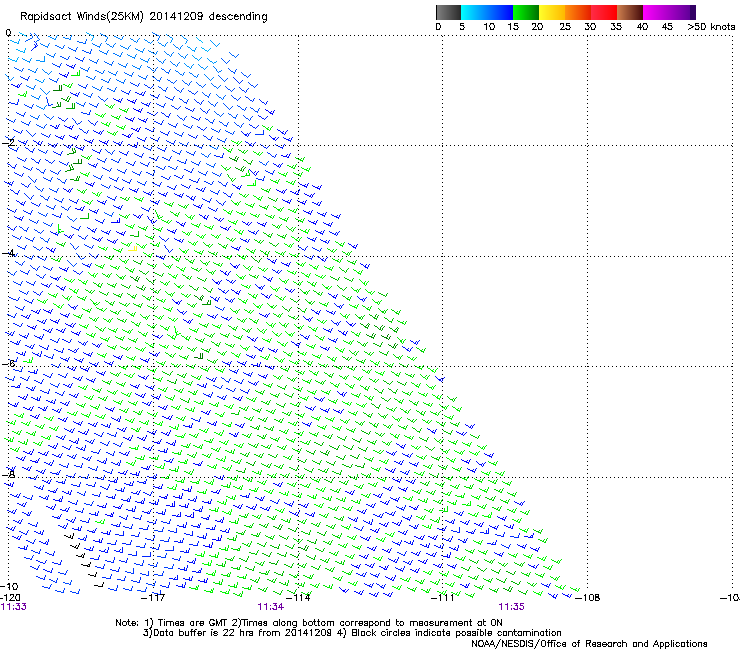Click the cyan 5-10 knots legend swatch

point(487,12)
